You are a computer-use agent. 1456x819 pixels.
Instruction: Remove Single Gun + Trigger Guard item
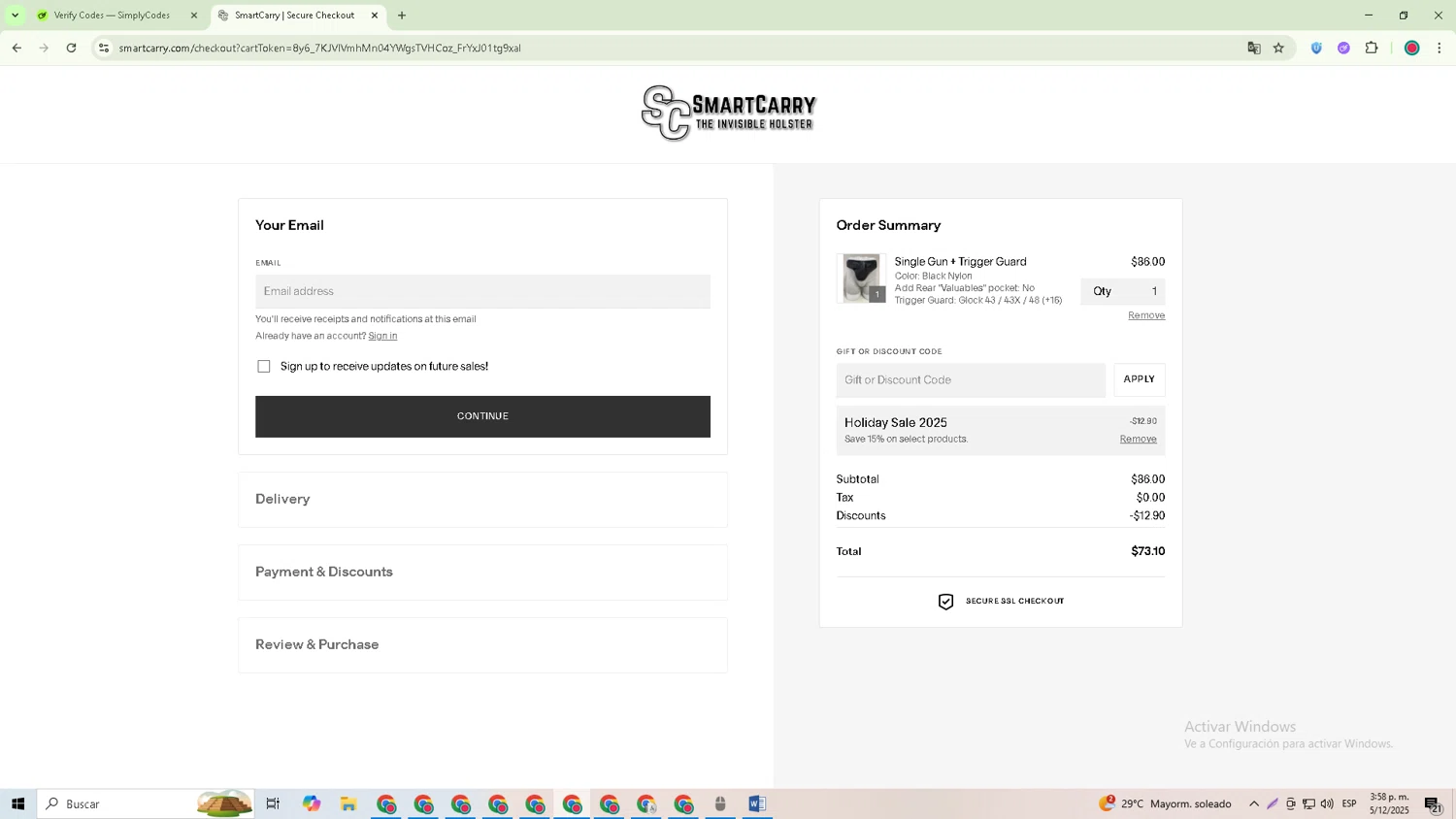pos(1146,315)
